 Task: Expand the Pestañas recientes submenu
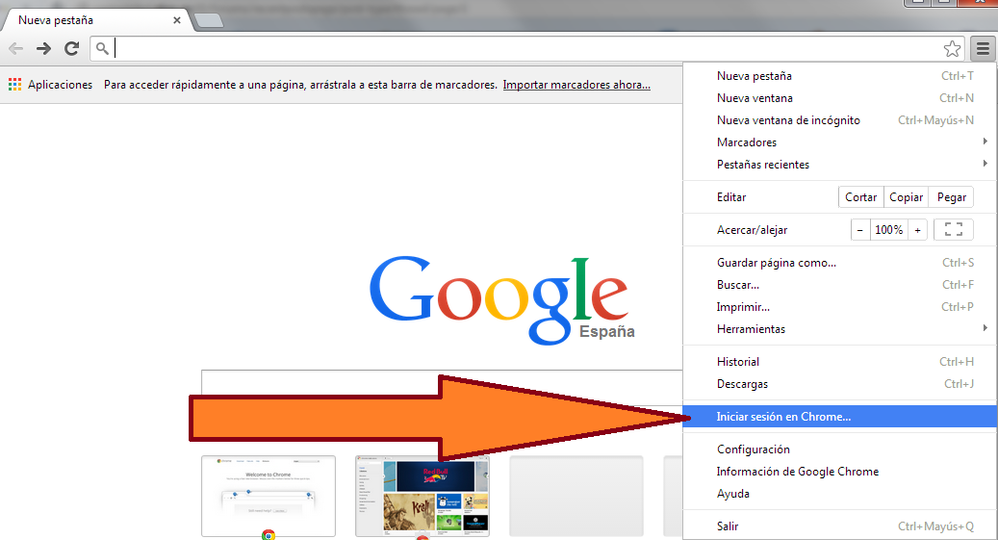click(x=840, y=164)
